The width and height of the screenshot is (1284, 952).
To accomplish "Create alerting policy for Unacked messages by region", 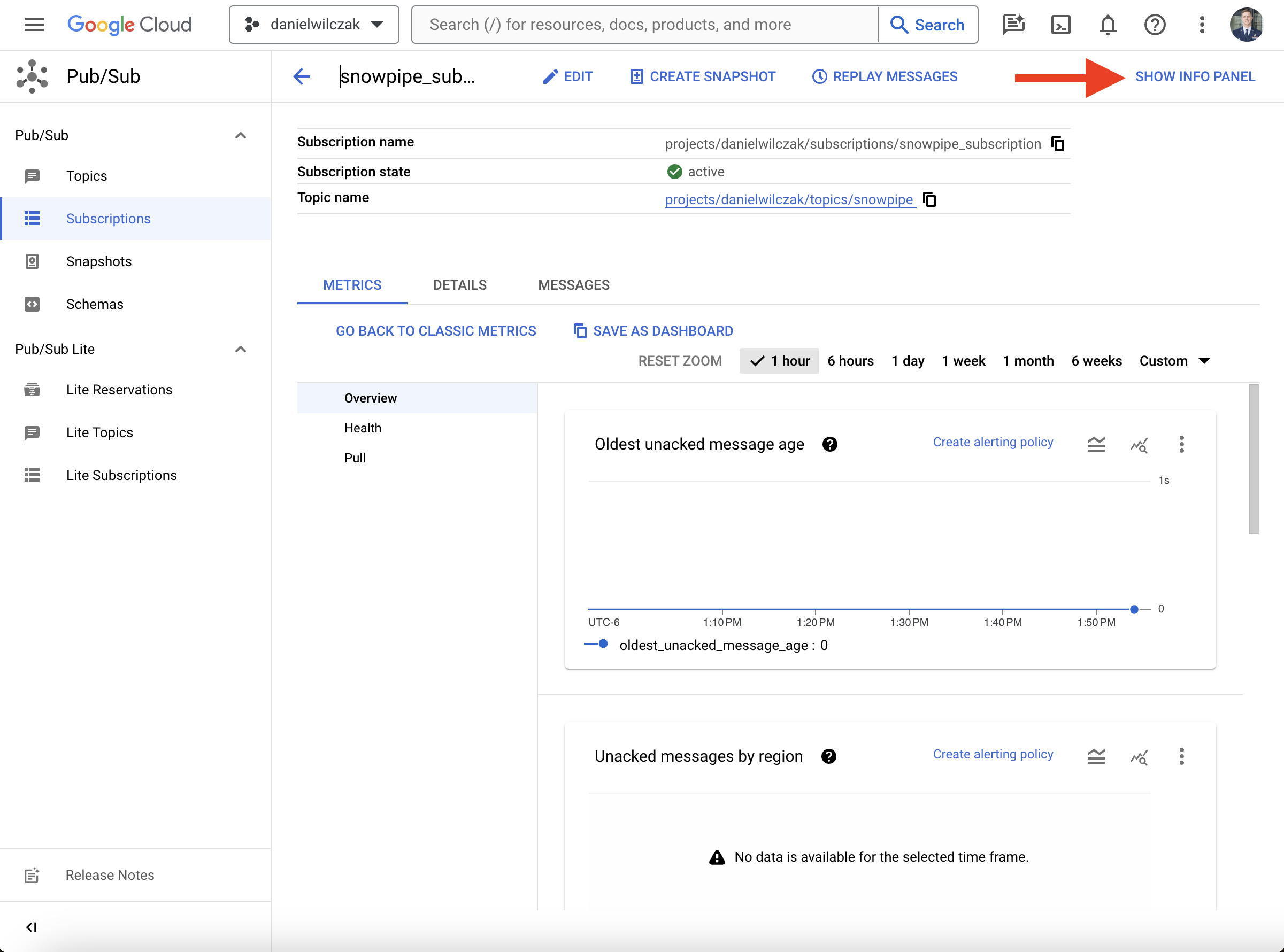I will 993,754.
